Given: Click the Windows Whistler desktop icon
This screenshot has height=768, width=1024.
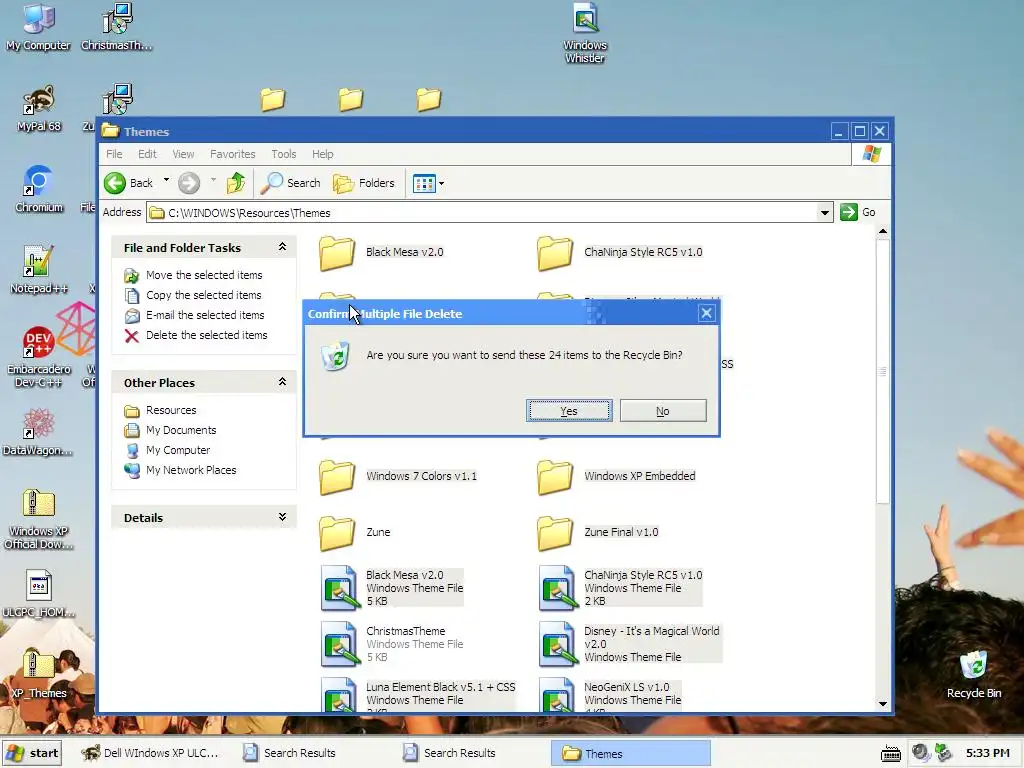Looking at the screenshot, I should (x=584, y=34).
